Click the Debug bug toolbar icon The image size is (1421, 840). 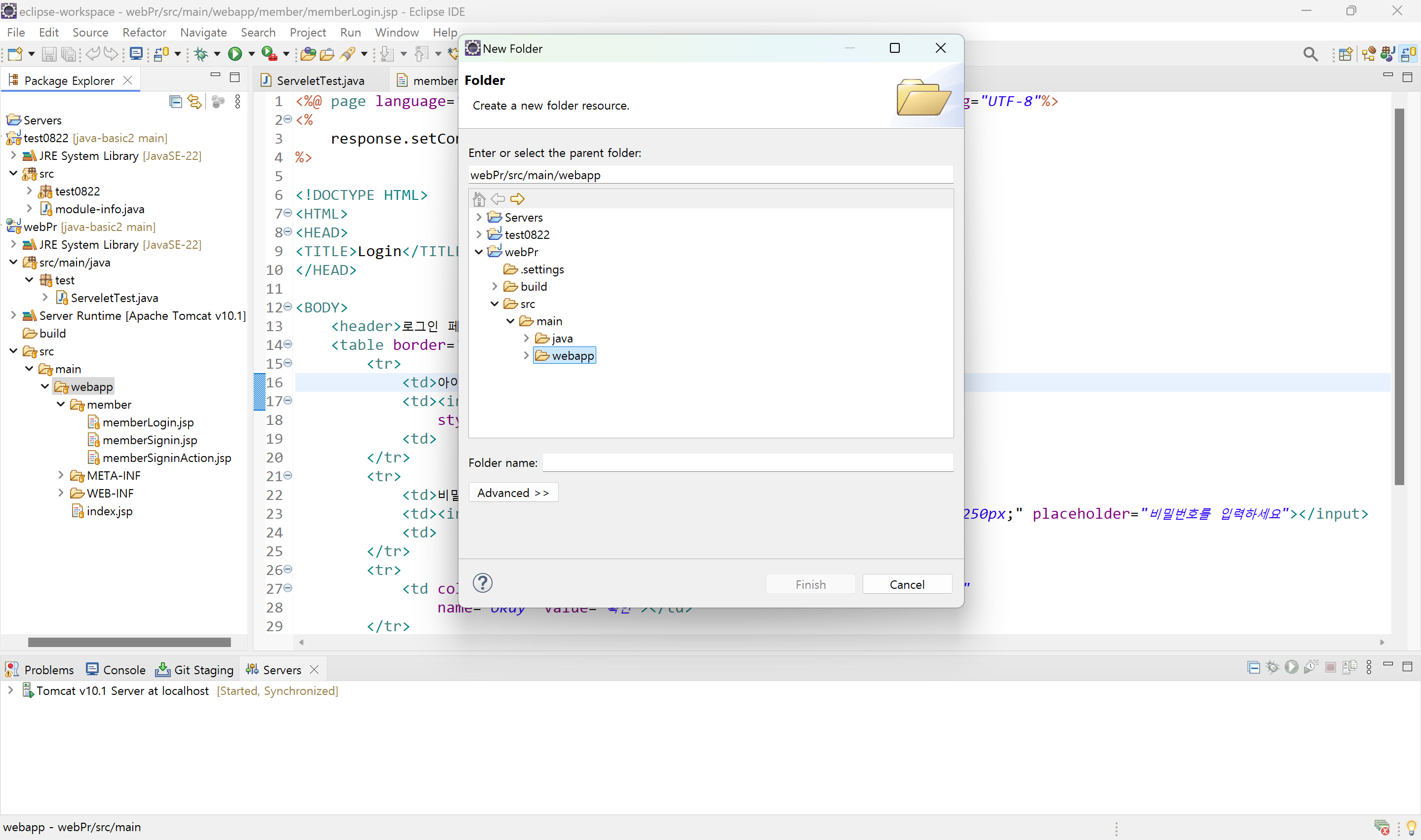[201, 54]
